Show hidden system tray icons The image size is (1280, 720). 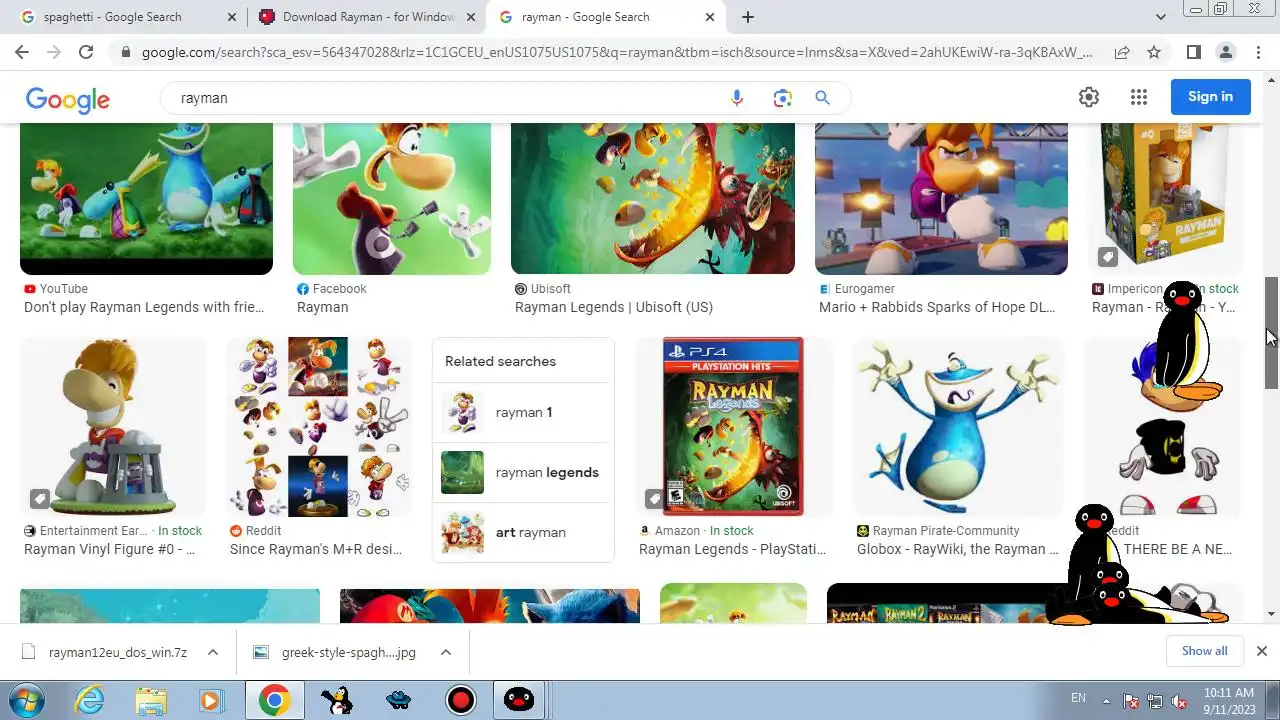point(1106,700)
